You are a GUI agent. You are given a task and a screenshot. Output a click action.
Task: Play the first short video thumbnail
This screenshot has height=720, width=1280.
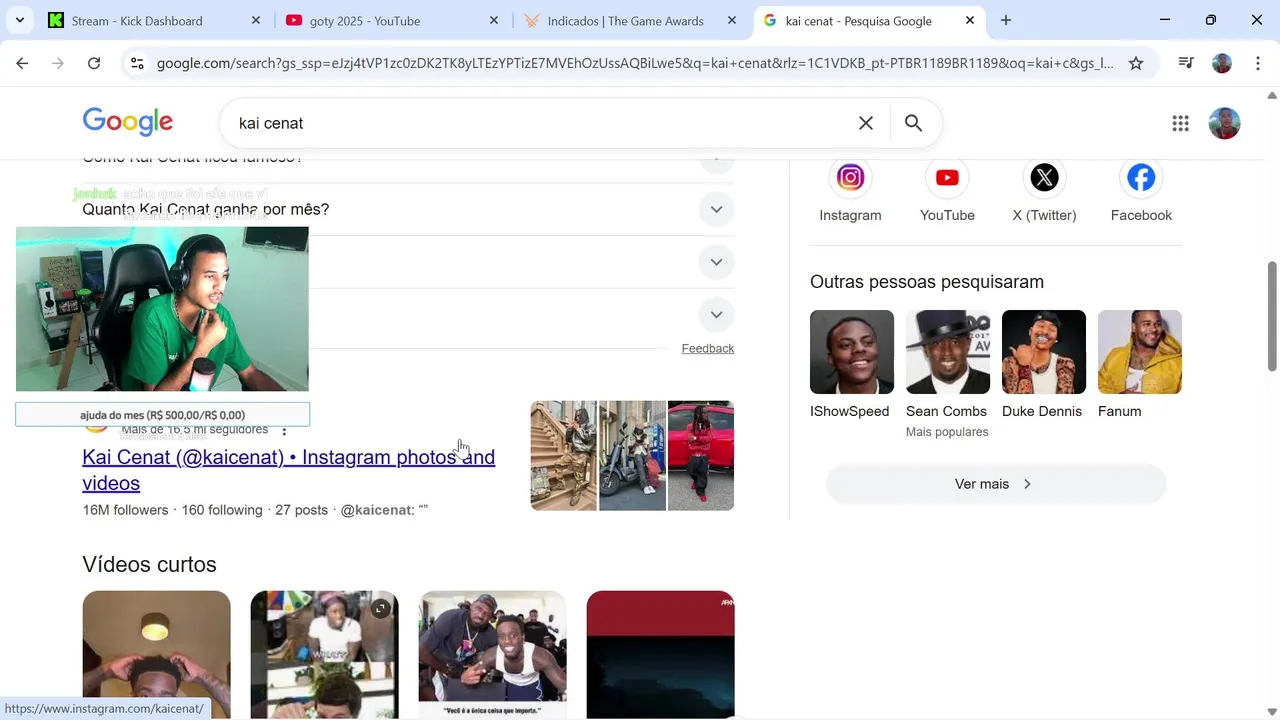tap(156, 654)
